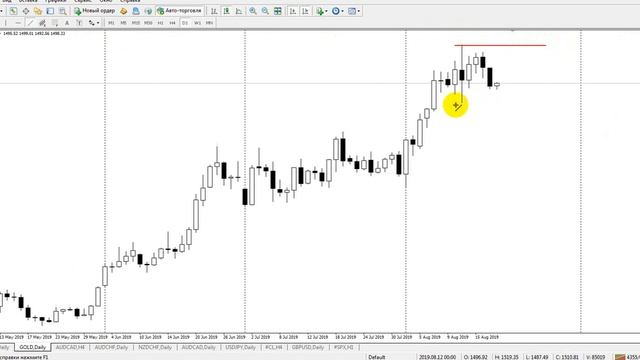Click the C: 1510.81 status value
Viewport: 640px width, 360px height.
pos(567,357)
